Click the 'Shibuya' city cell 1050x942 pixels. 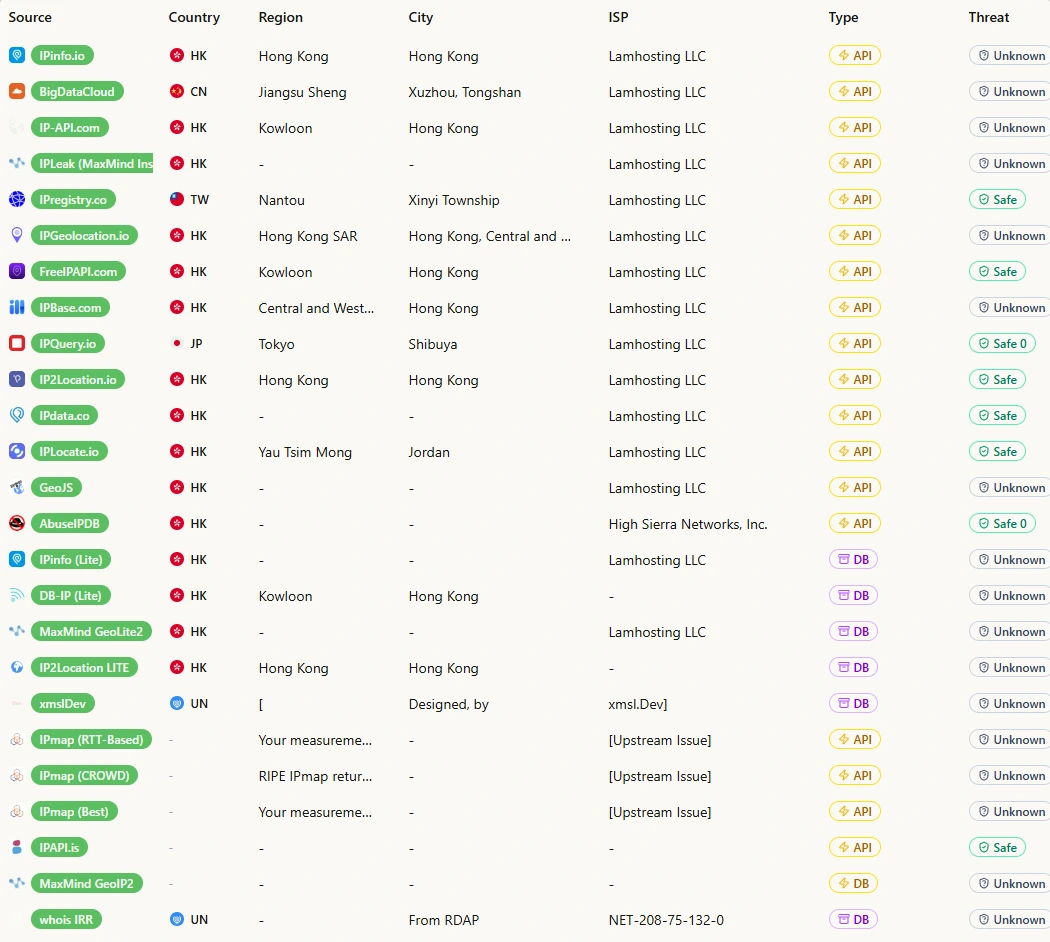[433, 344]
